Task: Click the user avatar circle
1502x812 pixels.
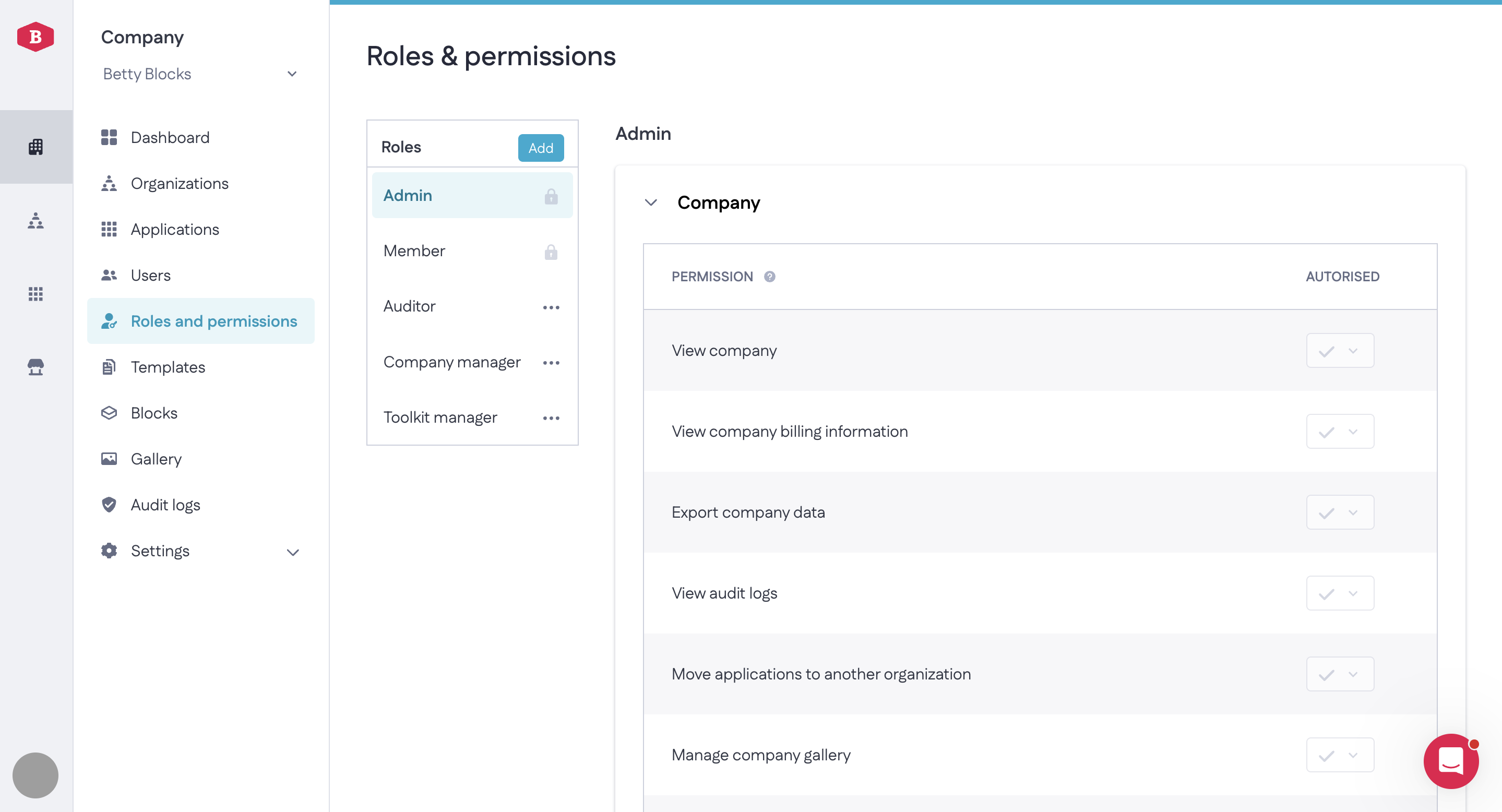Action: click(x=35, y=775)
